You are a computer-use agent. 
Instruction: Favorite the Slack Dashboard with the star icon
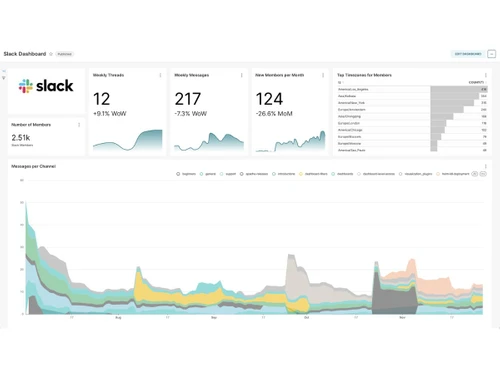click(51, 54)
